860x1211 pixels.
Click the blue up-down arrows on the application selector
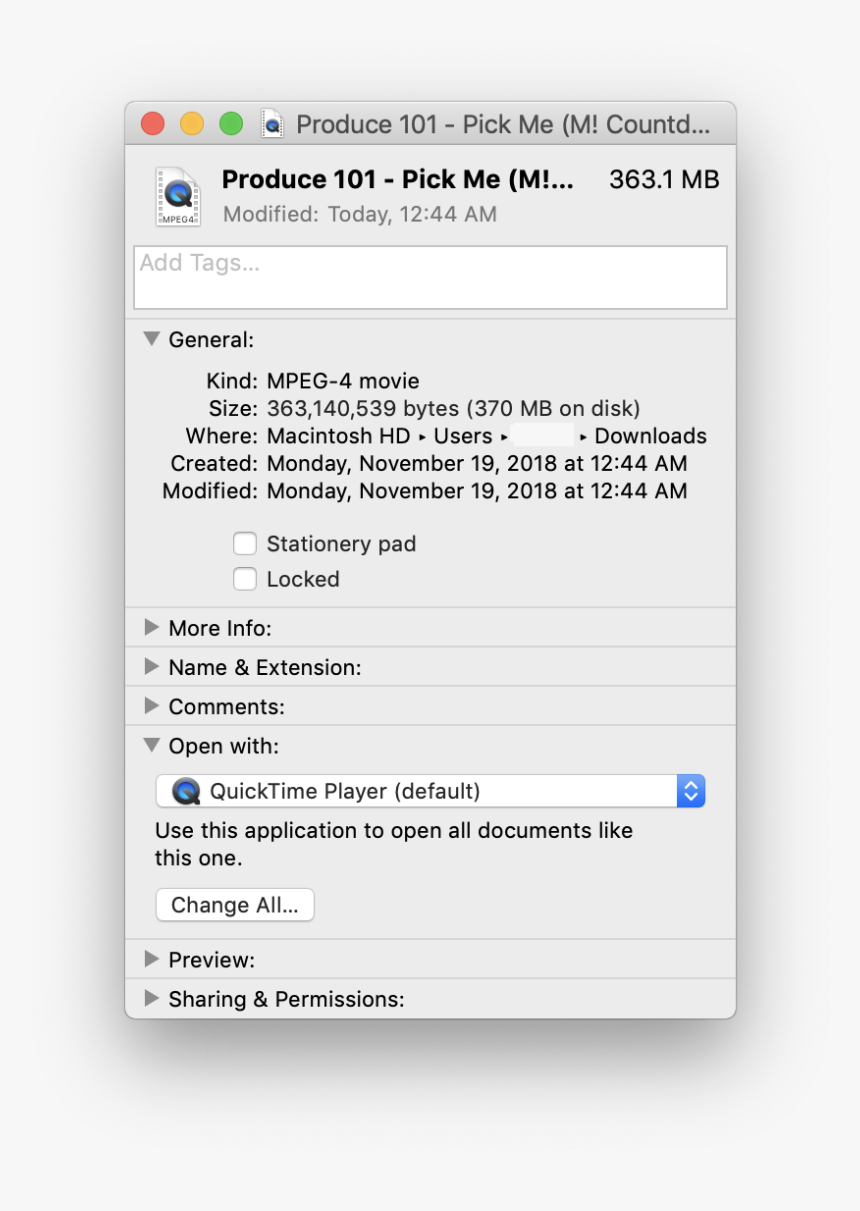coord(691,790)
